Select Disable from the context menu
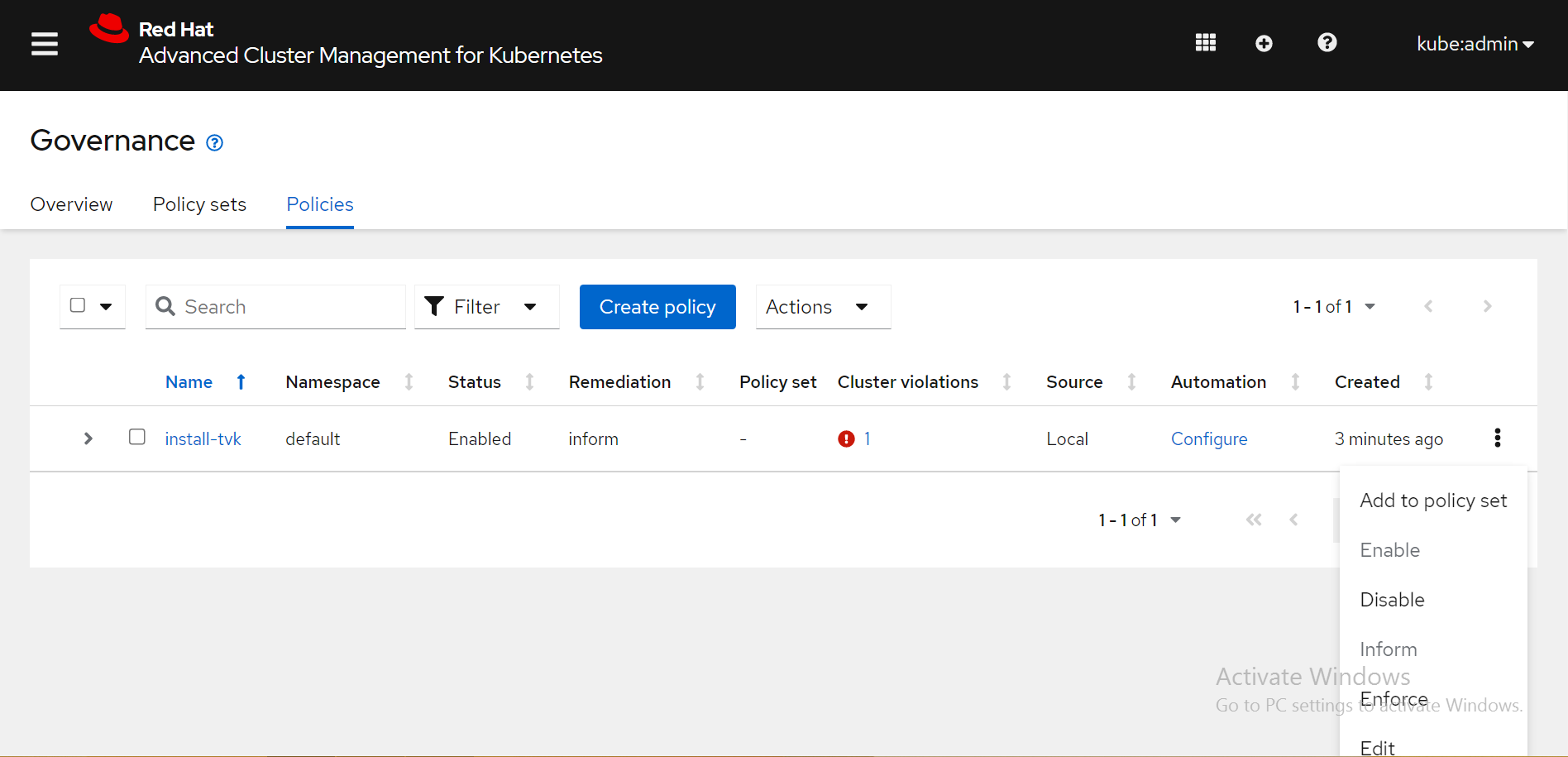Image resolution: width=1568 pixels, height=757 pixels. pyautogui.click(x=1392, y=600)
